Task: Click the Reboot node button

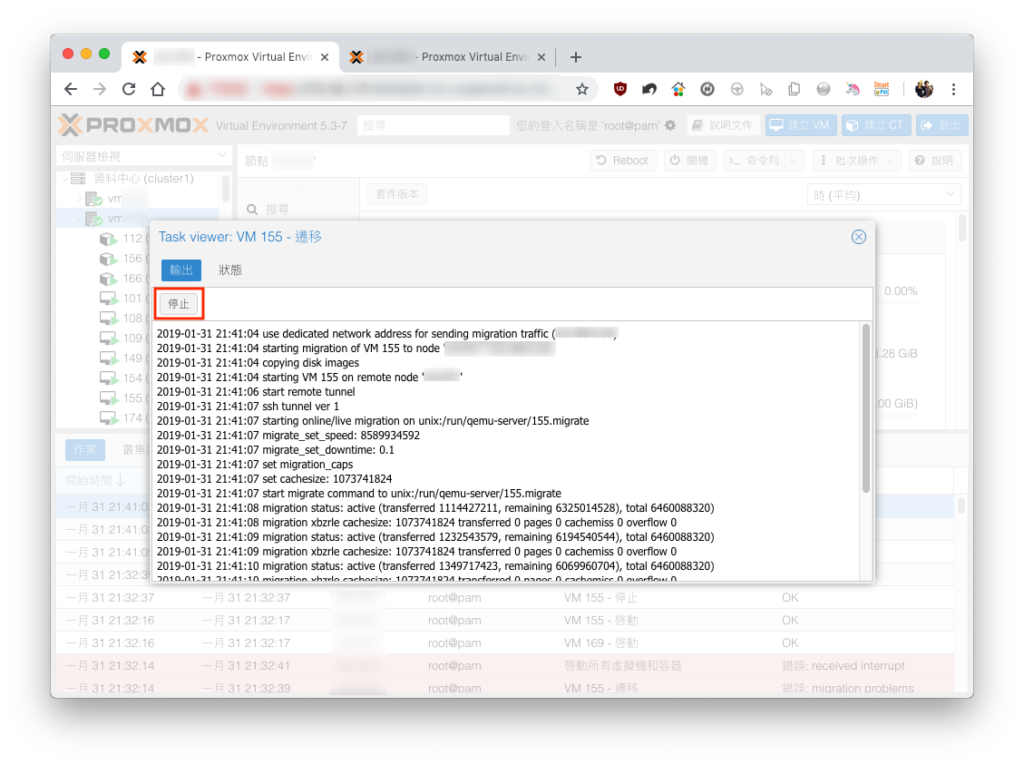Action: (622, 161)
